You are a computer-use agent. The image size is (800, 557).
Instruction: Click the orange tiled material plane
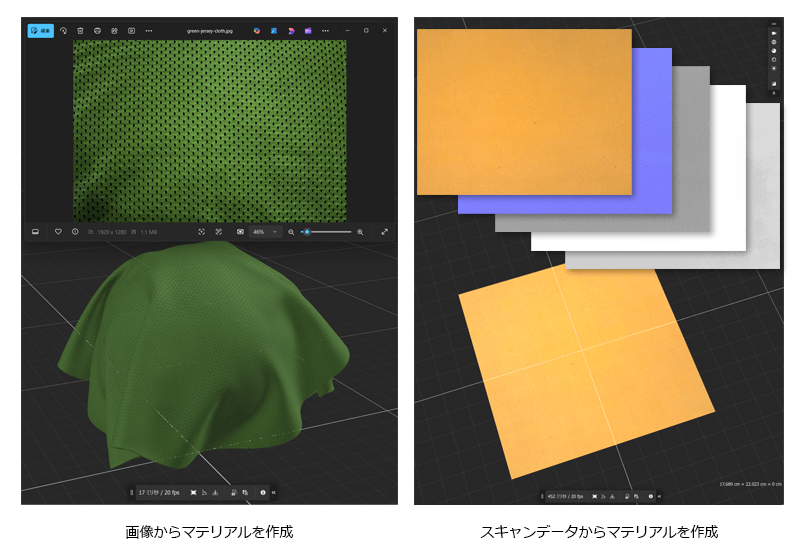coord(587,371)
